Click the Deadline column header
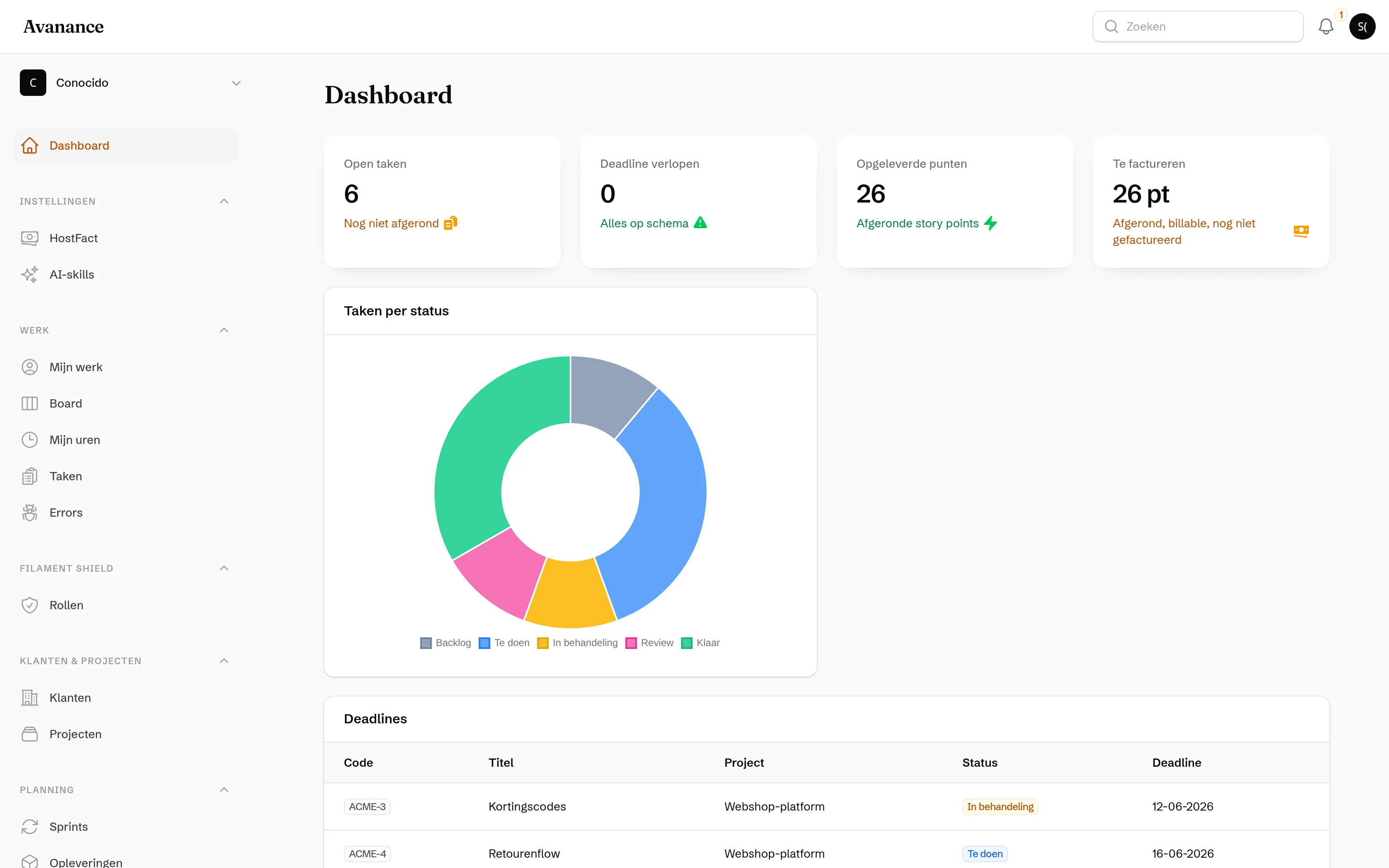This screenshot has width=1389, height=868. pyautogui.click(x=1177, y=762)
